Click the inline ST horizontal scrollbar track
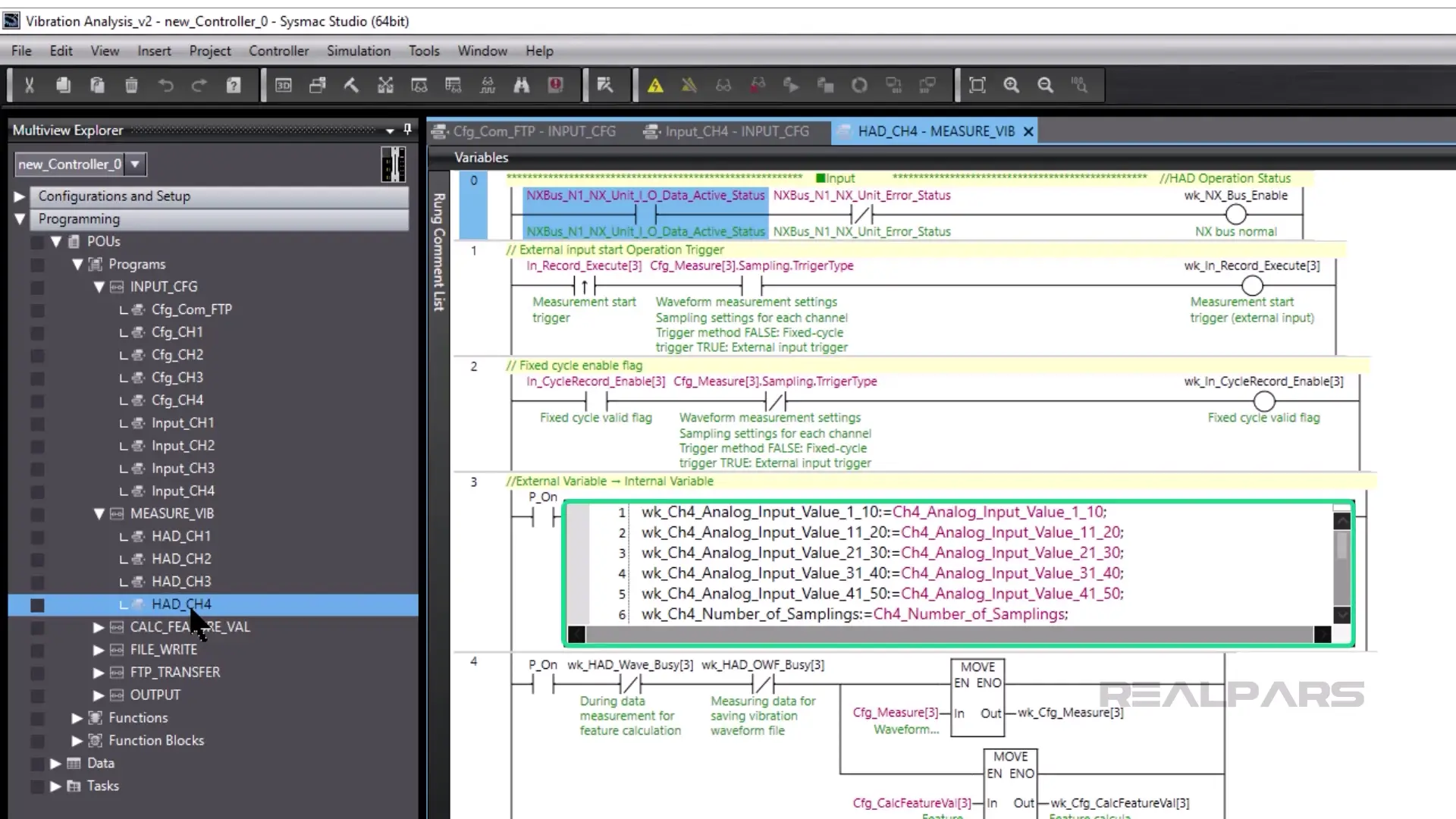The height and width of the screenshot is (819, 1456). [949, 635]
